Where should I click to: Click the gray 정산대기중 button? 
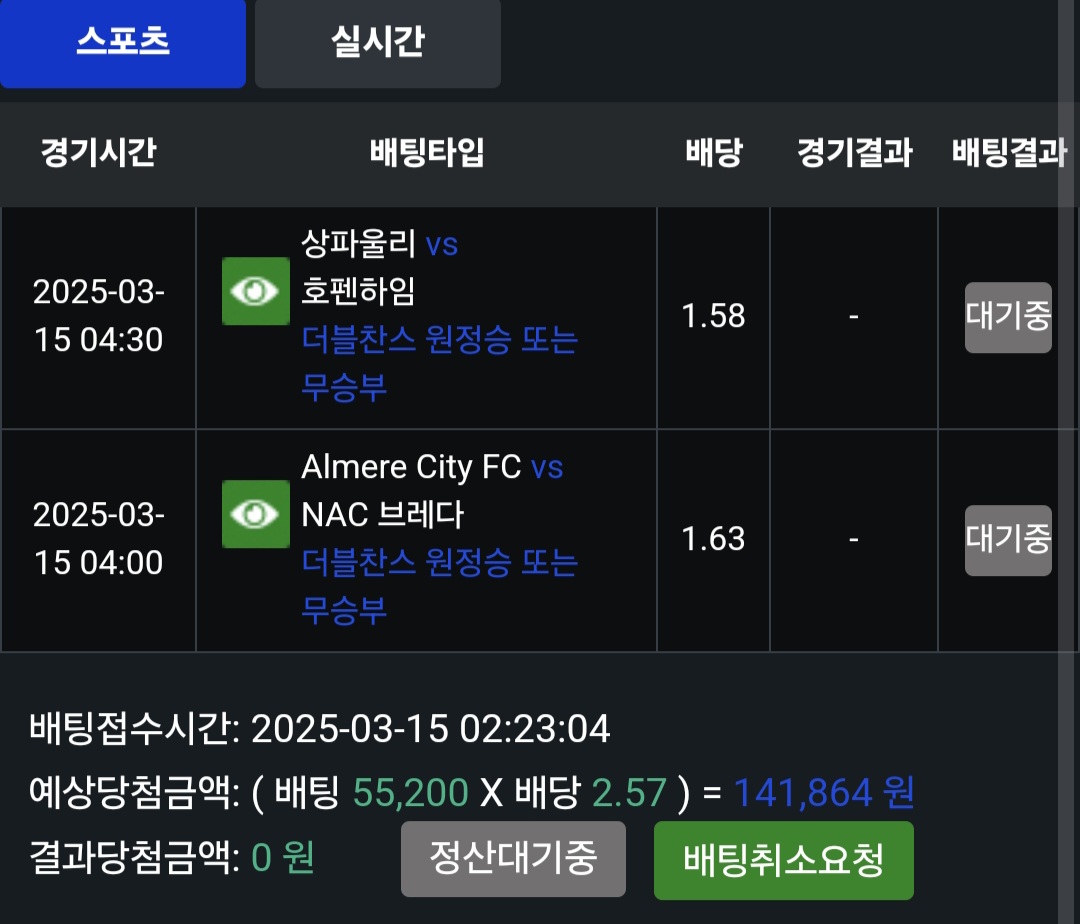click(x=513, y=859)
